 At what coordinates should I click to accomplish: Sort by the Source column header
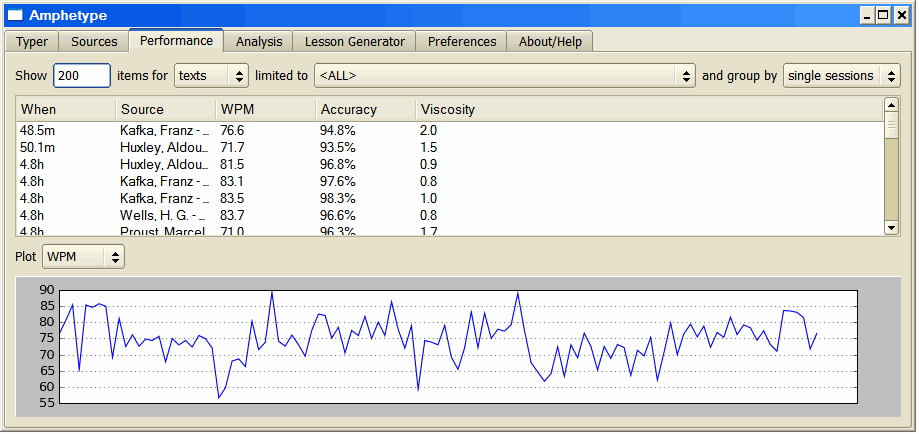pos(166,110)
